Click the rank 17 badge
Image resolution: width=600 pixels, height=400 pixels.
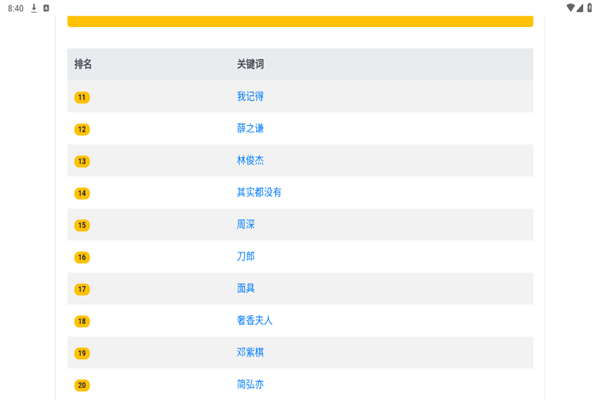tap(82, 289)
